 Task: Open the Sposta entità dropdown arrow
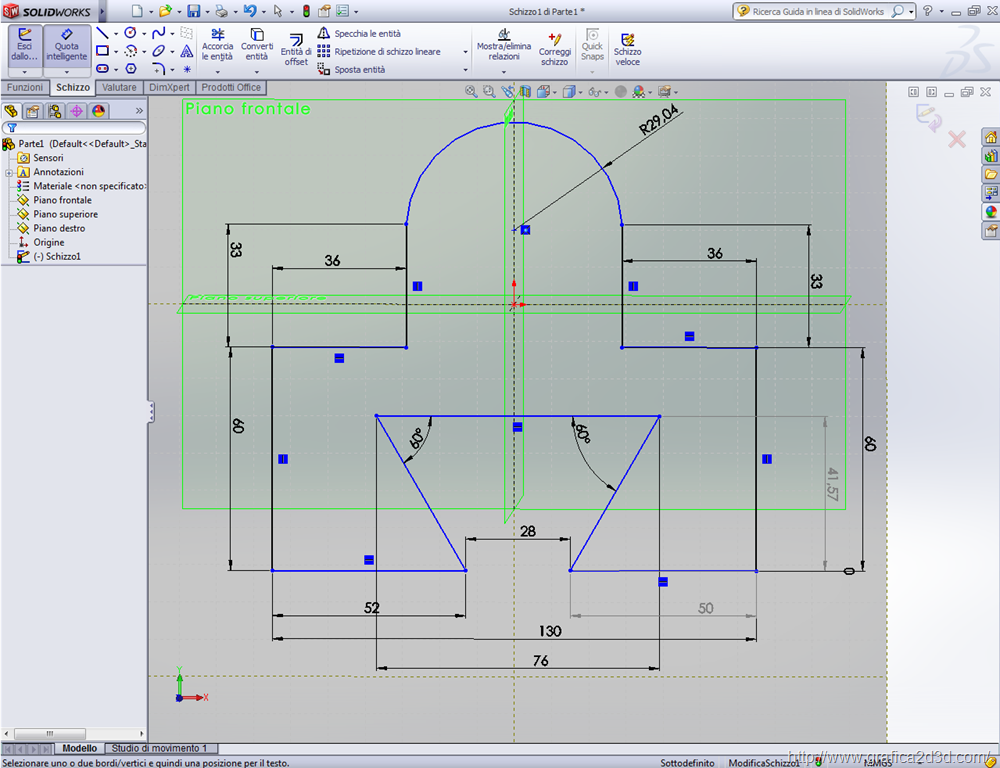[x=465, y=70]
